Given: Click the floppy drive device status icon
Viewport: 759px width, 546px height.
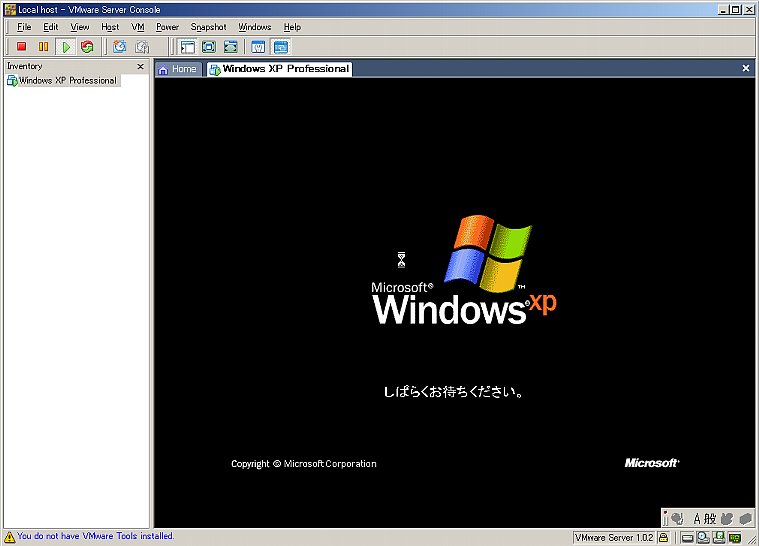Looking at the screenshot, I should point(719,537).
